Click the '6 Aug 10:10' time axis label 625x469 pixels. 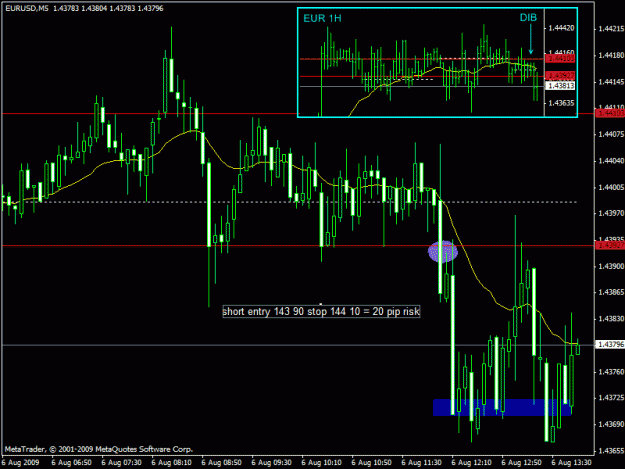click(x=321, y=463)
